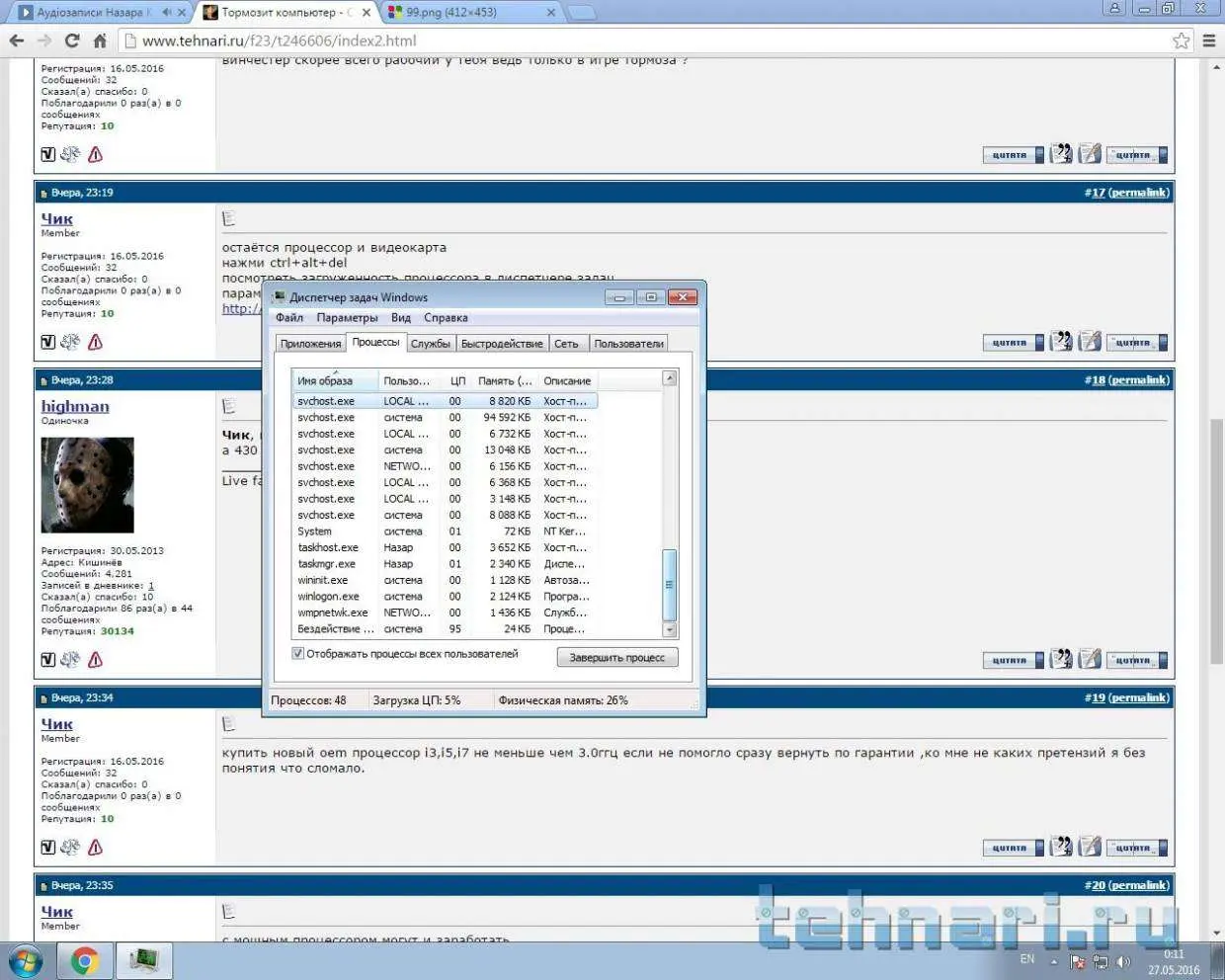Sort by Имя образа column header

pos(335,380)
